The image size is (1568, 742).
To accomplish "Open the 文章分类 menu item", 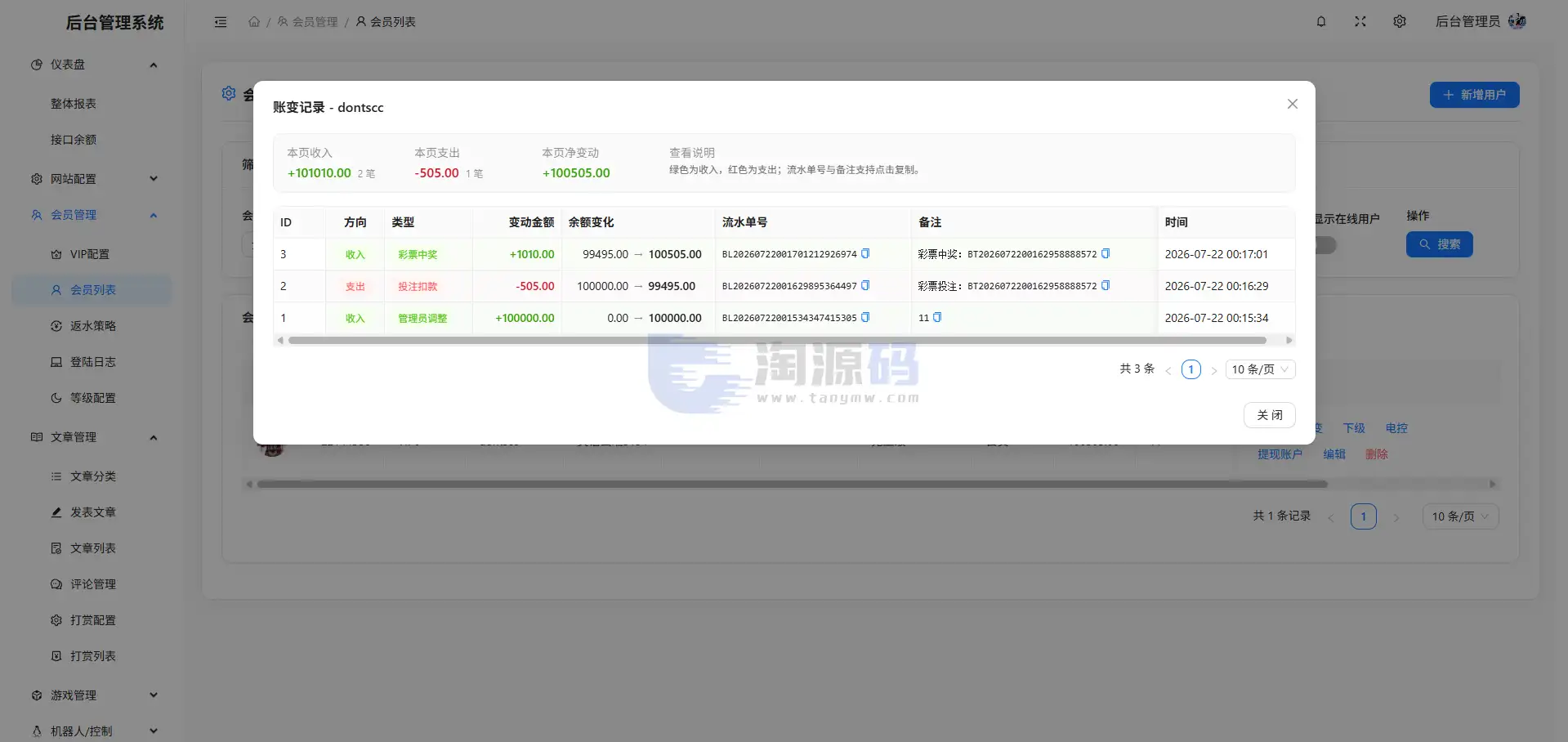I will [x=92, y=476].
